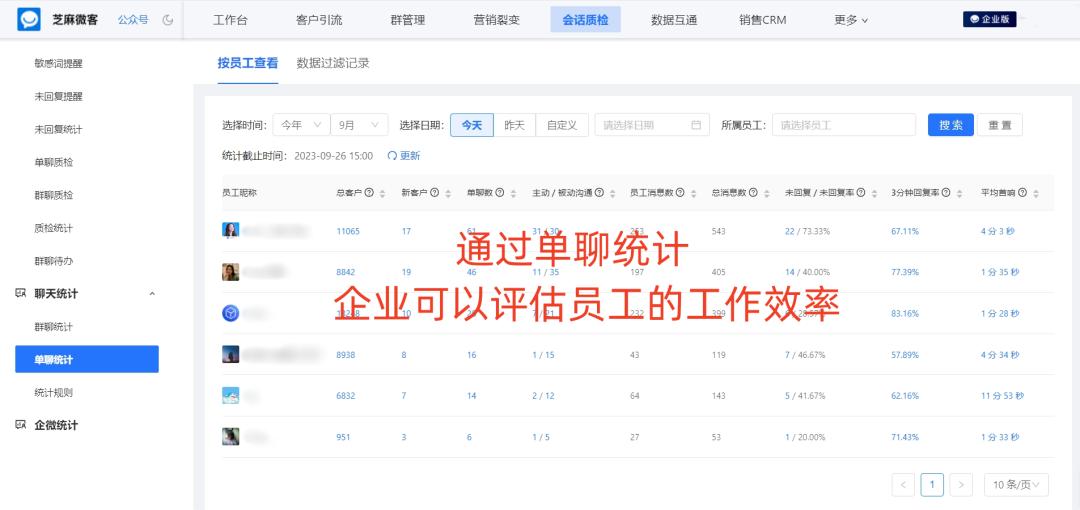Click the 更新 refresh icon
The height and width of the screenshot is (510, 1080).
pyautogui.click(x=392, y=156)
